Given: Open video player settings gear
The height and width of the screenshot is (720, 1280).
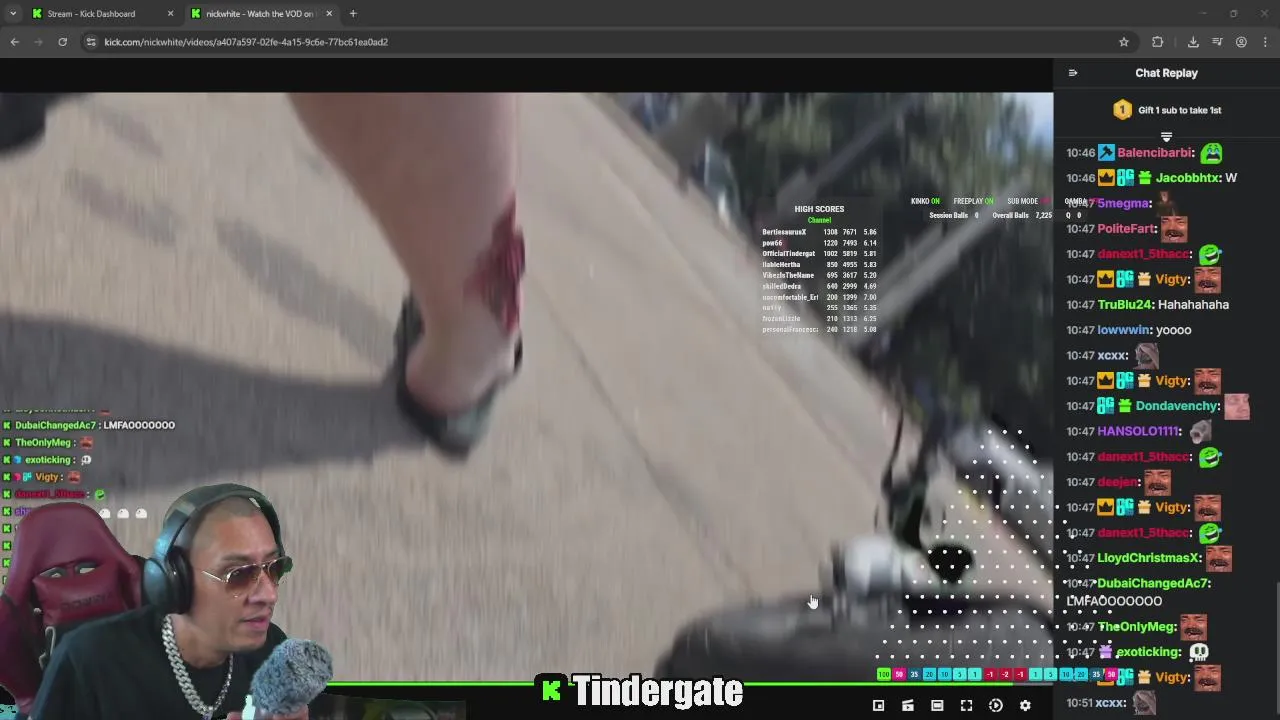Looking at the screenshot, I should tap(1025, 706).
